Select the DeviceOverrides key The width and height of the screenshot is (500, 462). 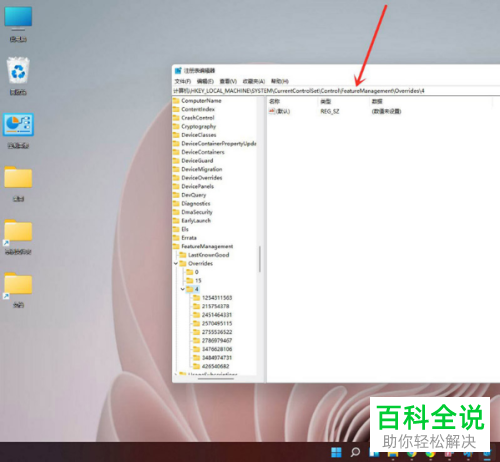coord(202,178)
